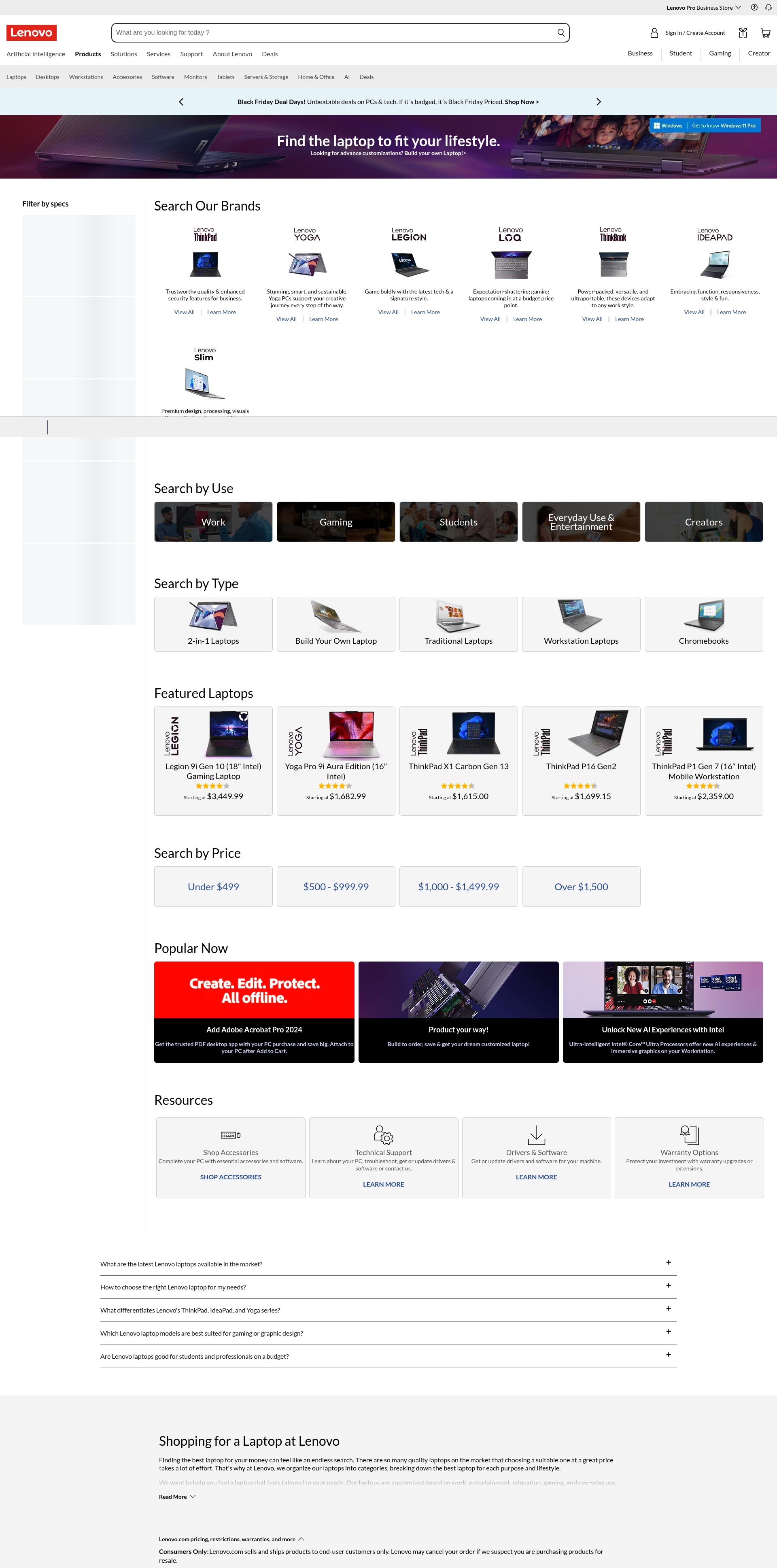Click the Lenovo Slim laptop image
This screenshot has height=1568, width=777.
click(205, 384)
